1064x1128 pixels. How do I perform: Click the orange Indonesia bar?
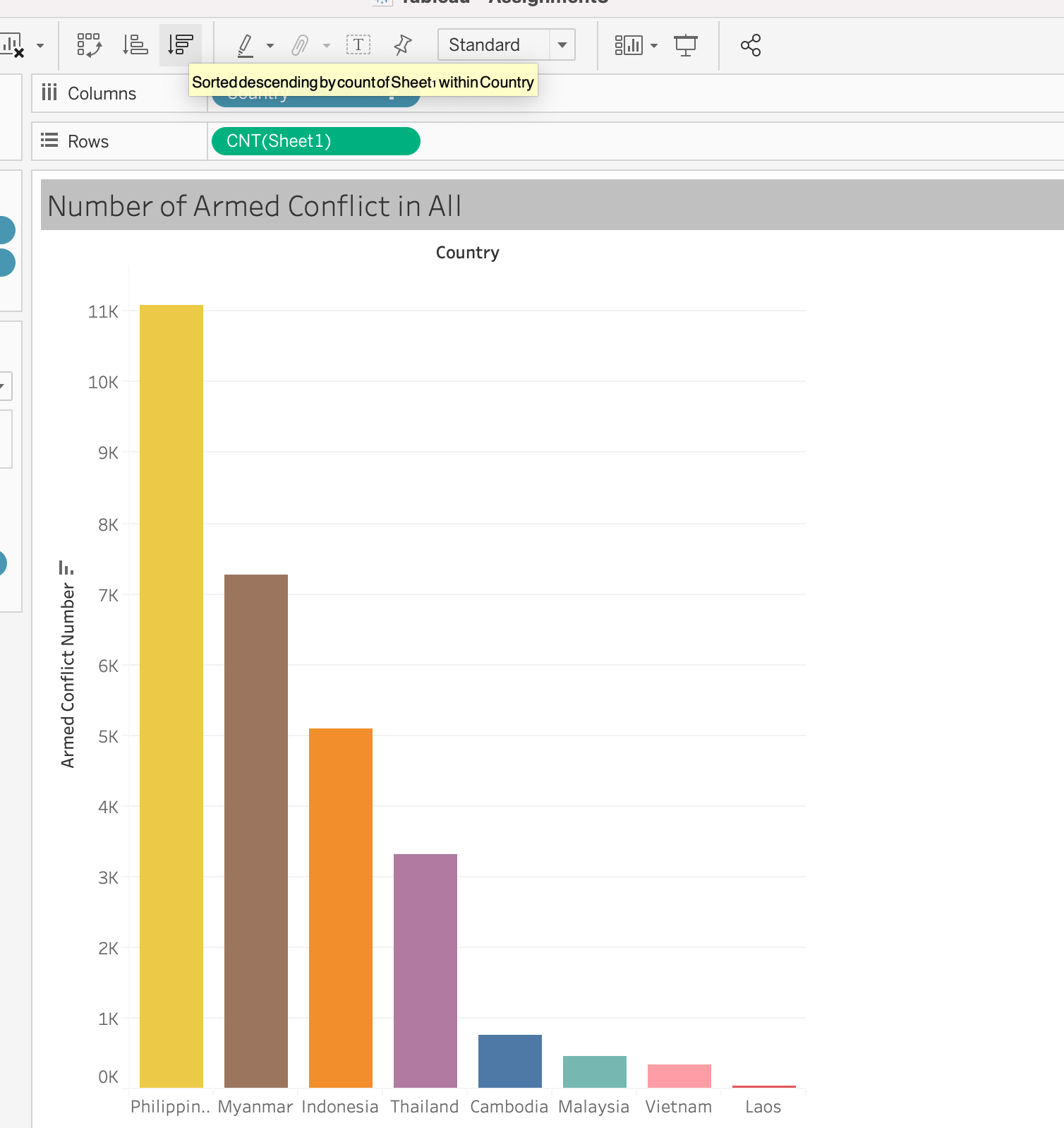tap(341, 907)
